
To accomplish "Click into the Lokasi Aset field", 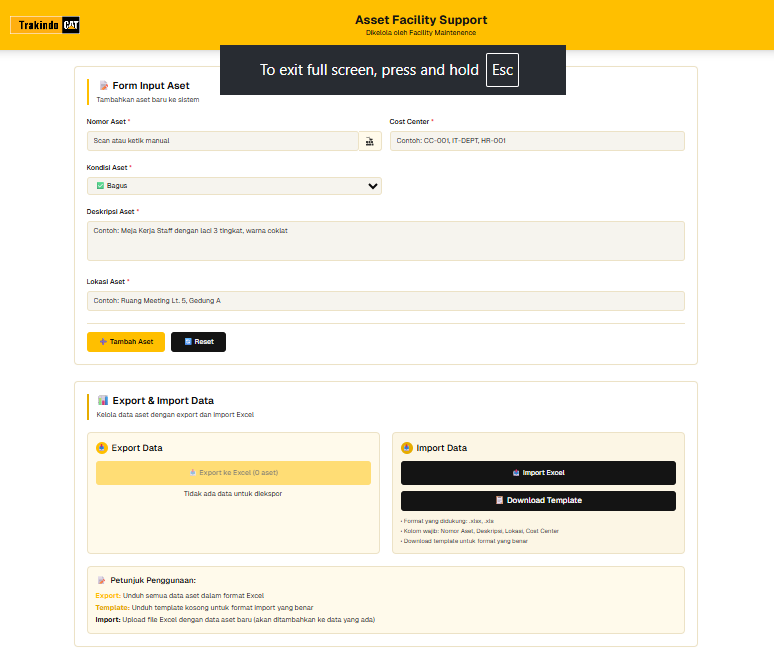I will point(386,301).
